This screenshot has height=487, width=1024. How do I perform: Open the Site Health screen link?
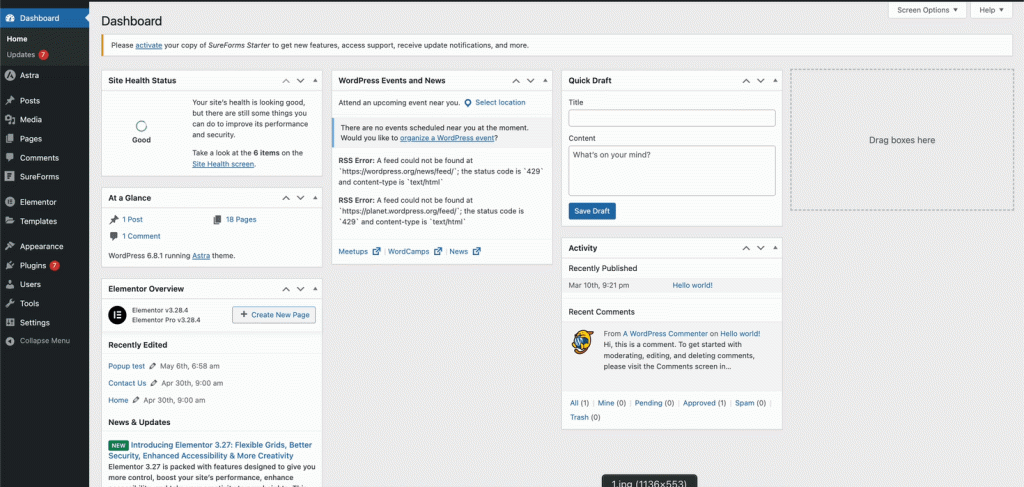(223, 165)
